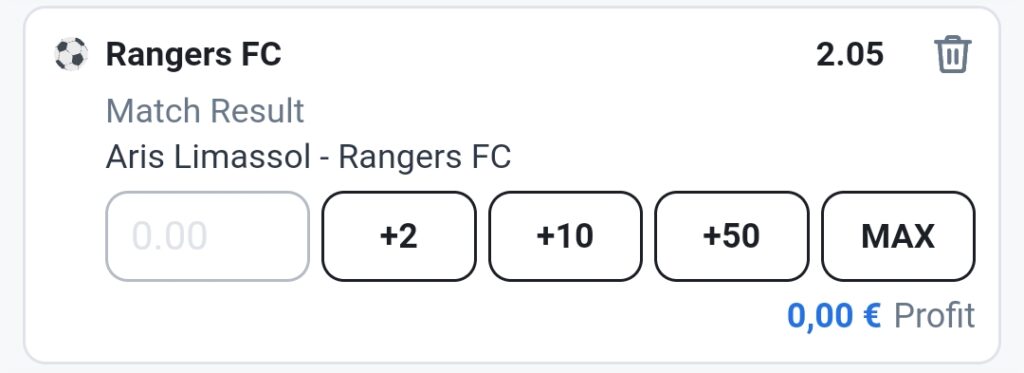Tap the +2 quick stake button
Screen dimensions: 1024x373
(399, 236)
